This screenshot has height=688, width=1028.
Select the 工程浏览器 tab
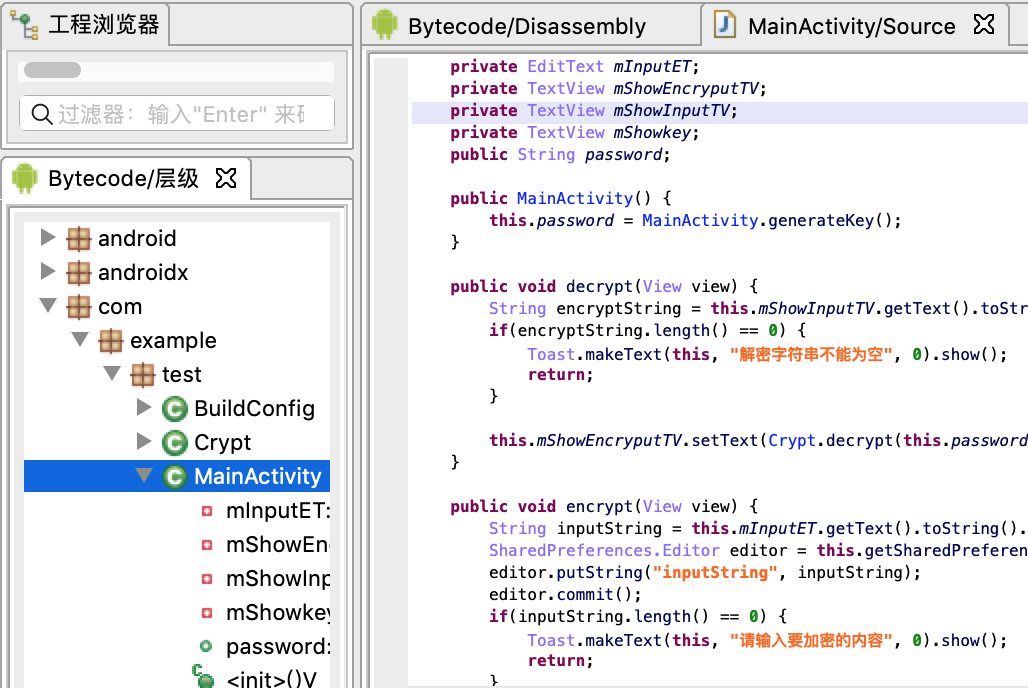[86, 25]
